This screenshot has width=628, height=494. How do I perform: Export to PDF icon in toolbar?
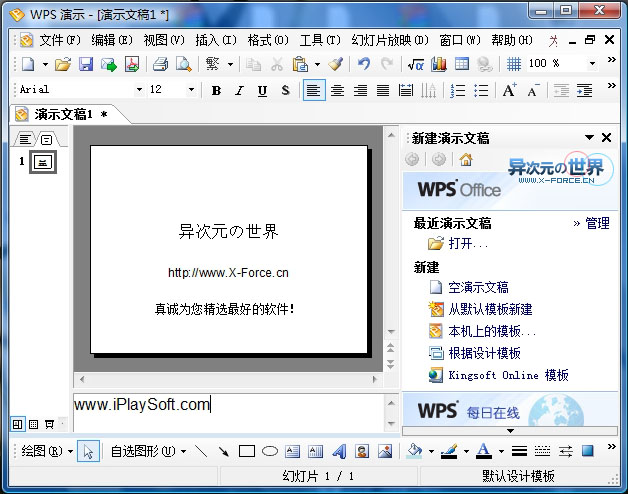click(132, 64)
